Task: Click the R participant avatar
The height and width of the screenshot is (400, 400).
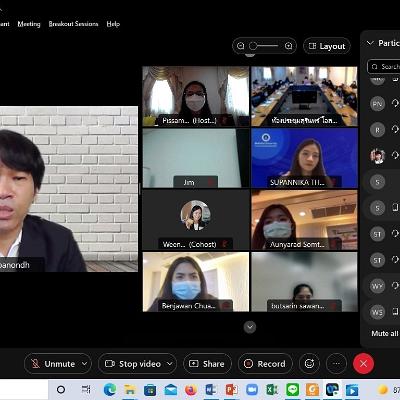Action: [377, 130]
